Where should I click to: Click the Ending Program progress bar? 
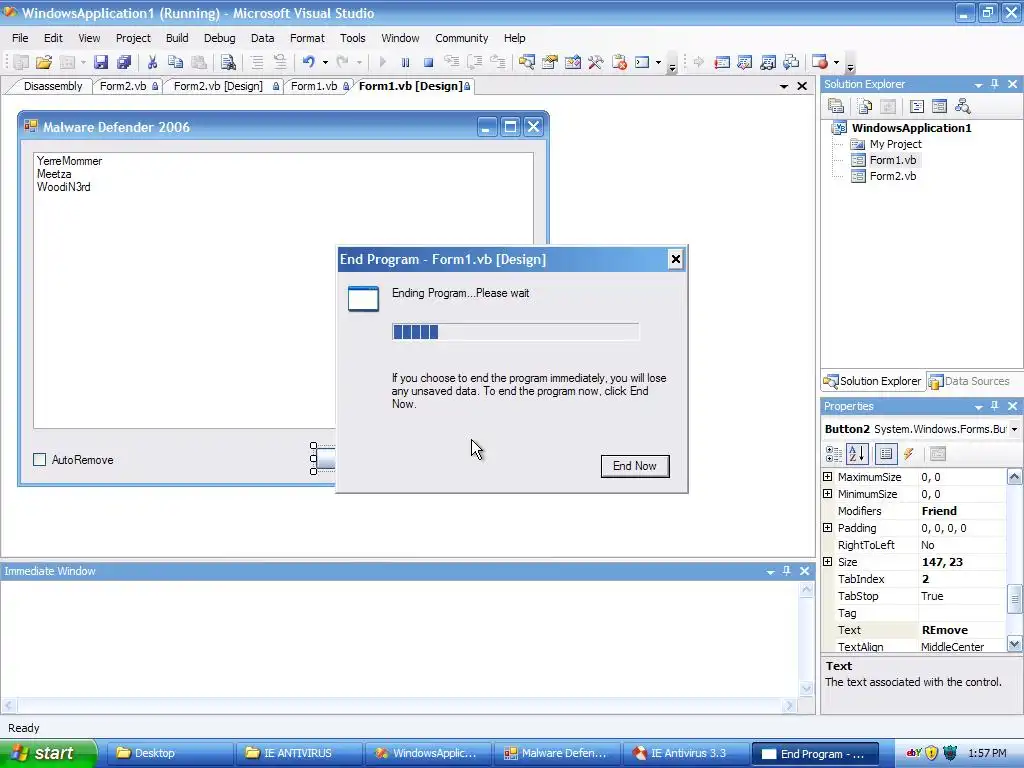515,332
